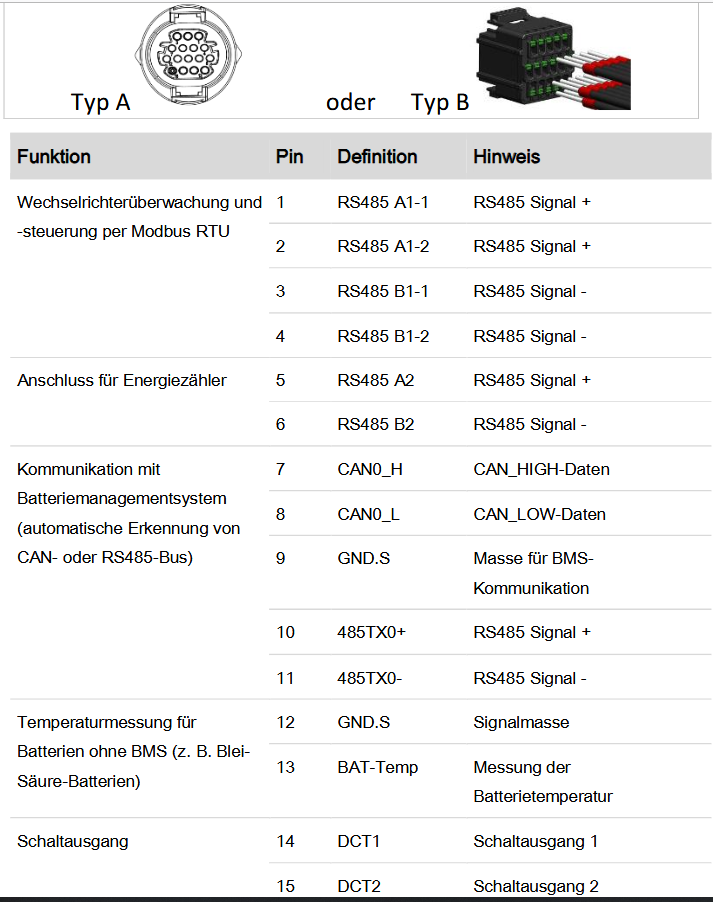Click the RS485 A1-1 definition cell
The width and height of the screenshot is (713, 902).
point(383,202)
